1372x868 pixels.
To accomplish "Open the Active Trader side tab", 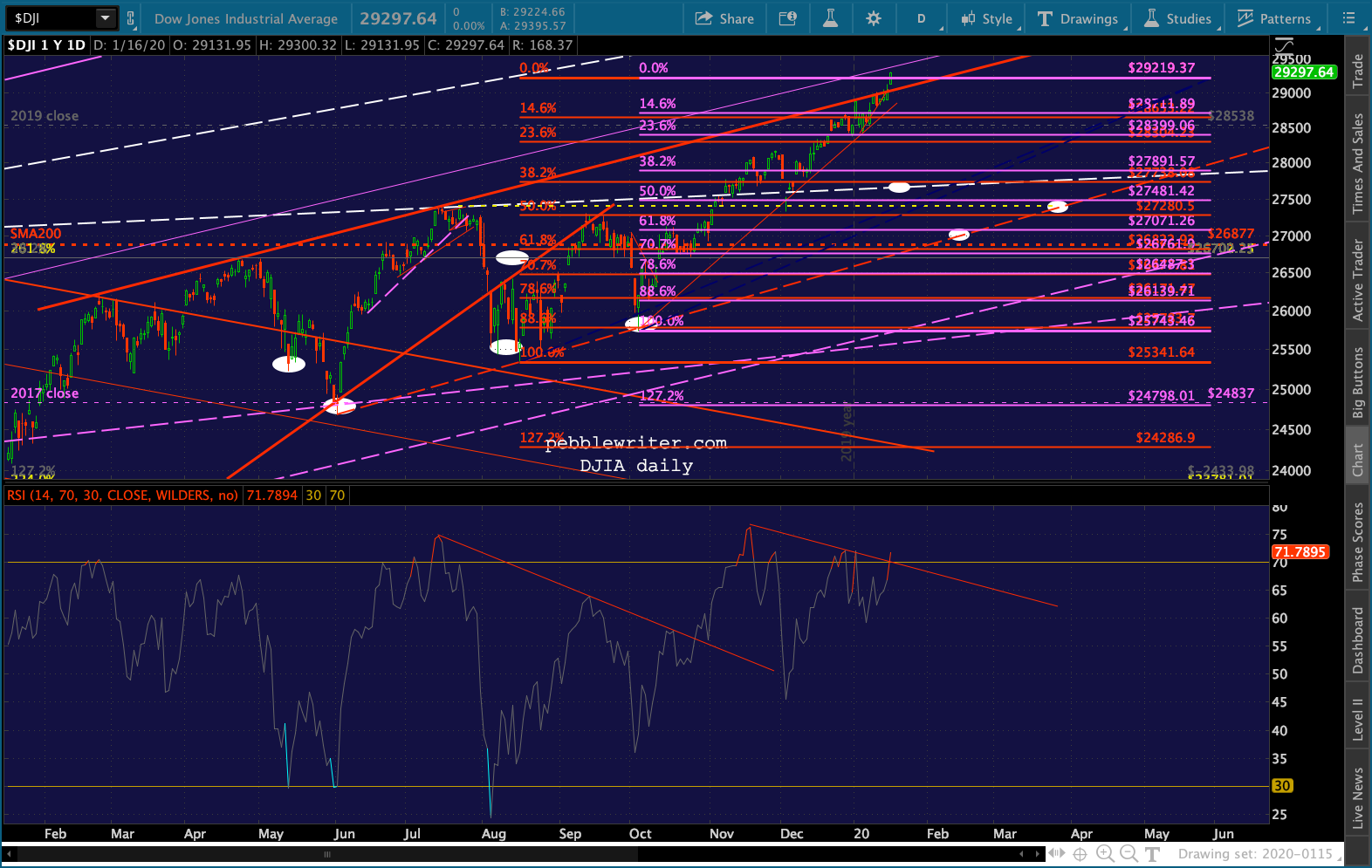I will (x=1358, y=280).
